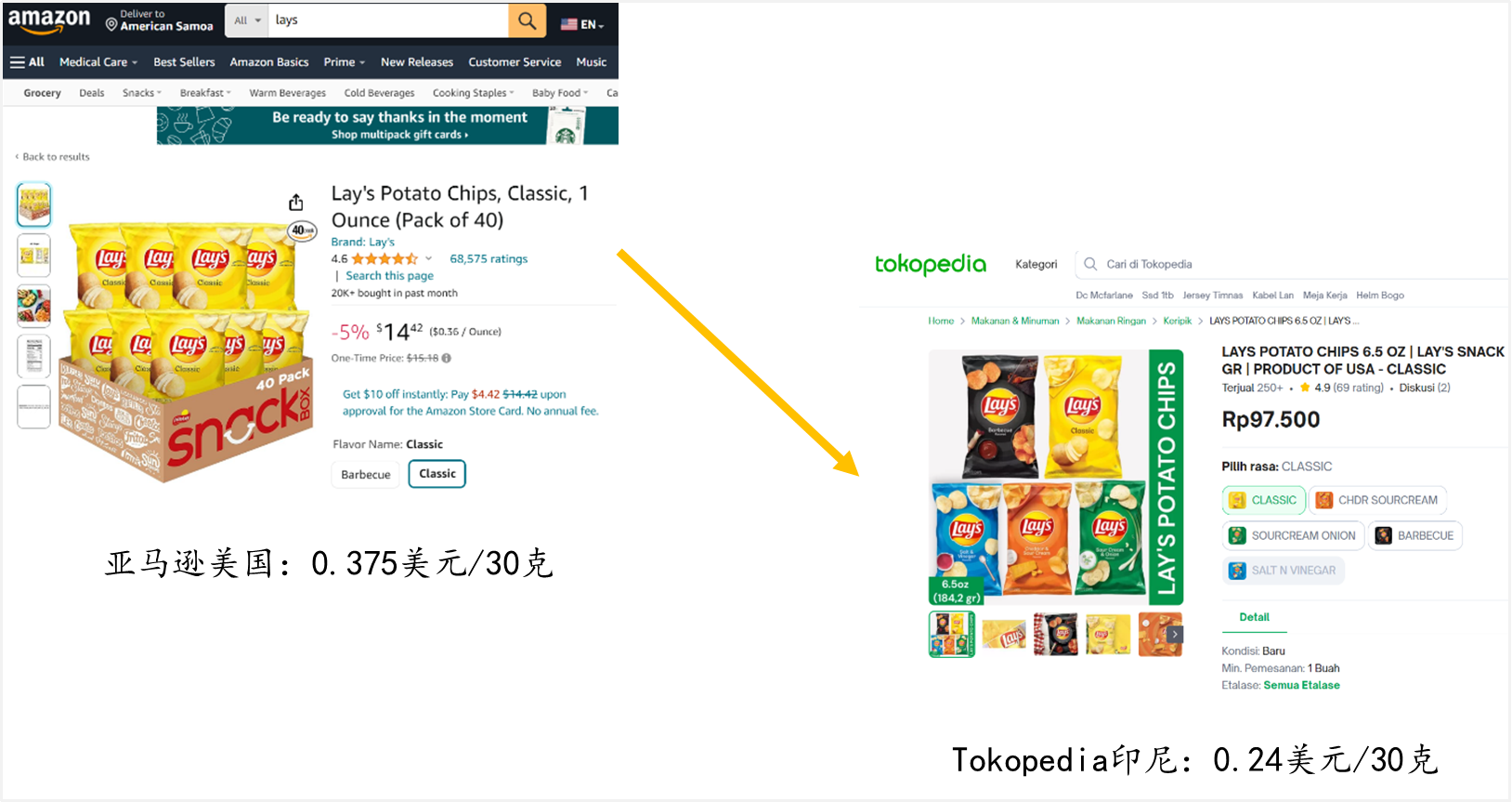Click the Tokopedia logo

point(931,264)
